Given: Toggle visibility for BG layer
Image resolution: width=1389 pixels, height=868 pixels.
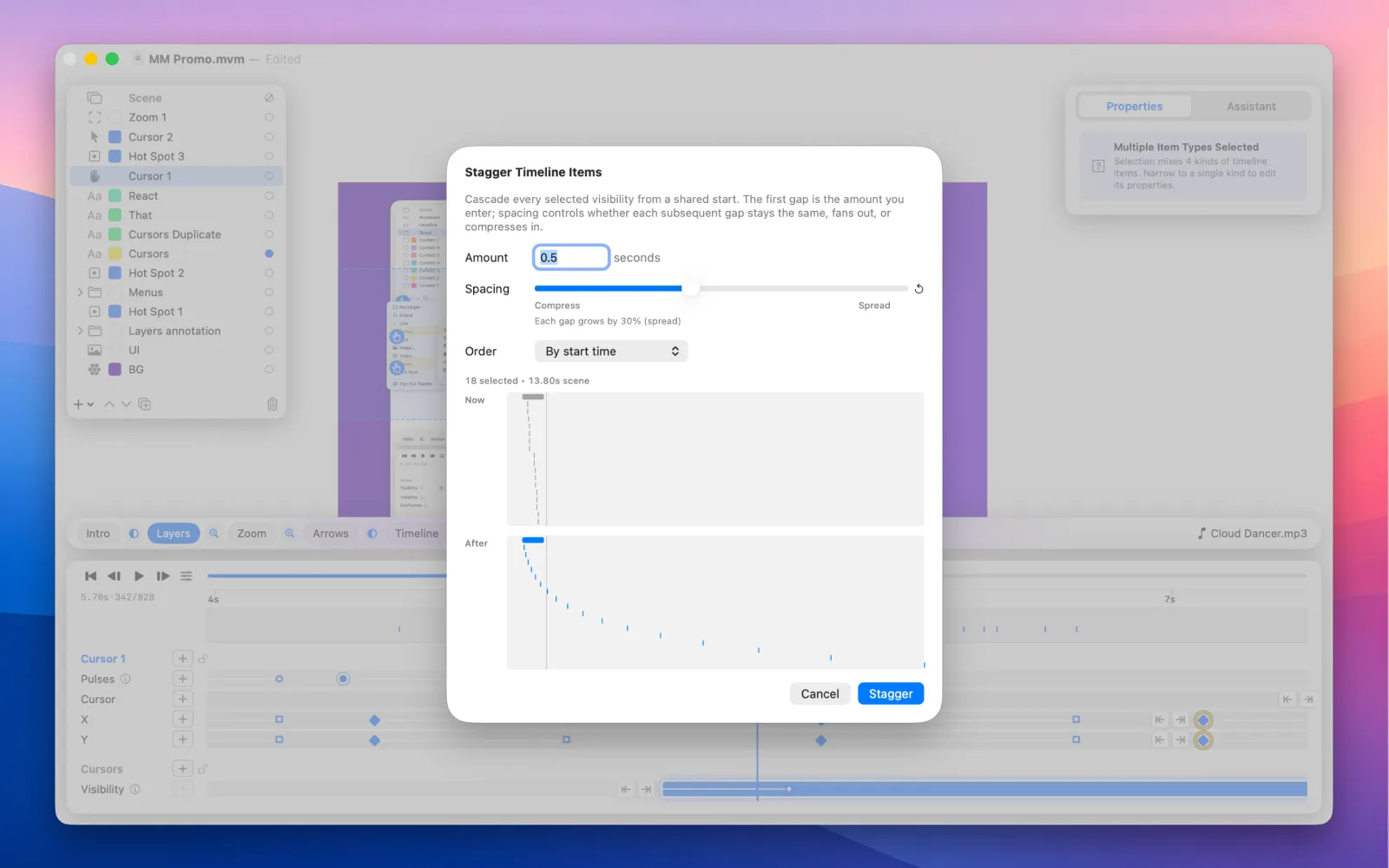Looking at the screenshot, I should (269, 370).
